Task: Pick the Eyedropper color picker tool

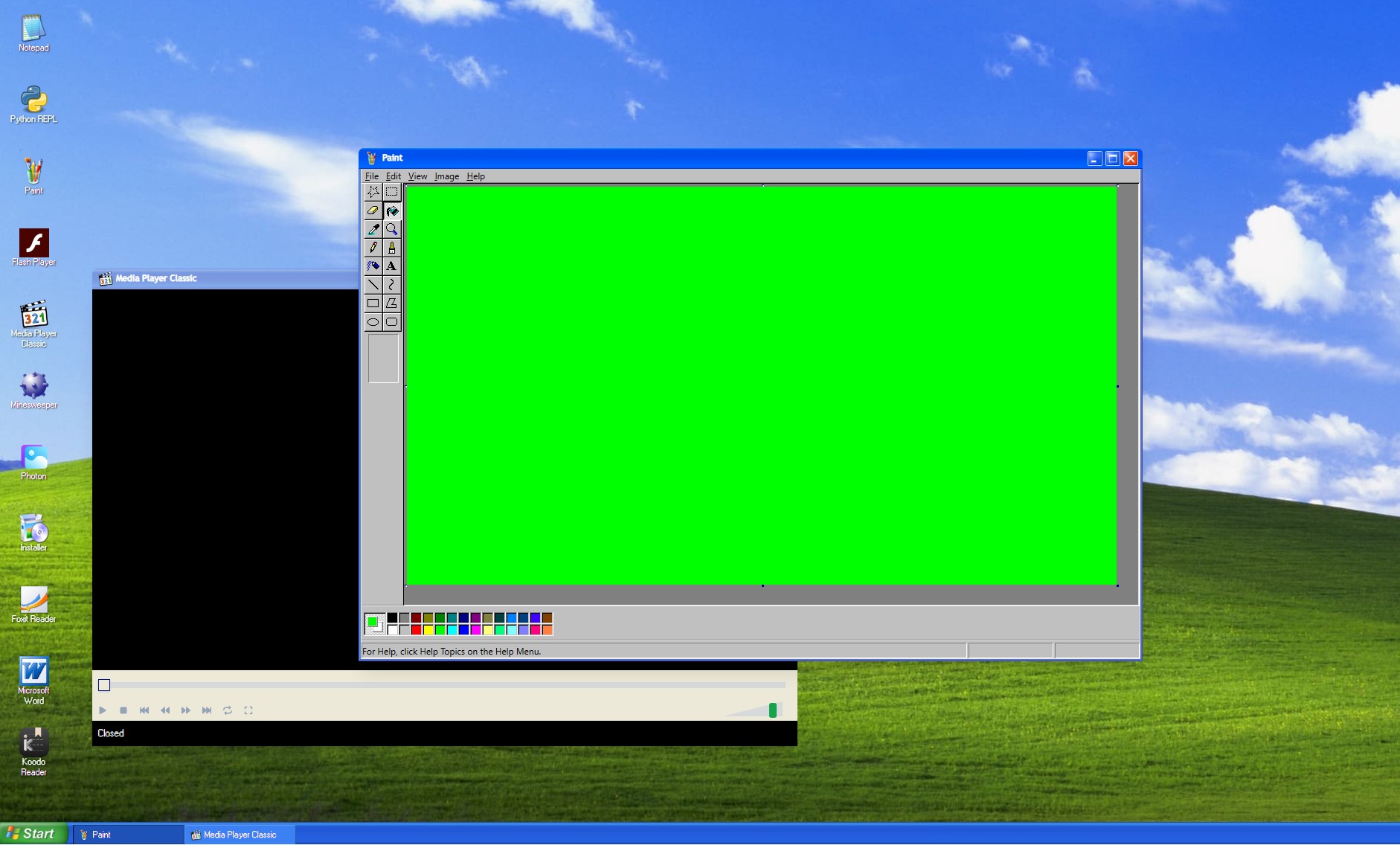Action: [373, 229]
